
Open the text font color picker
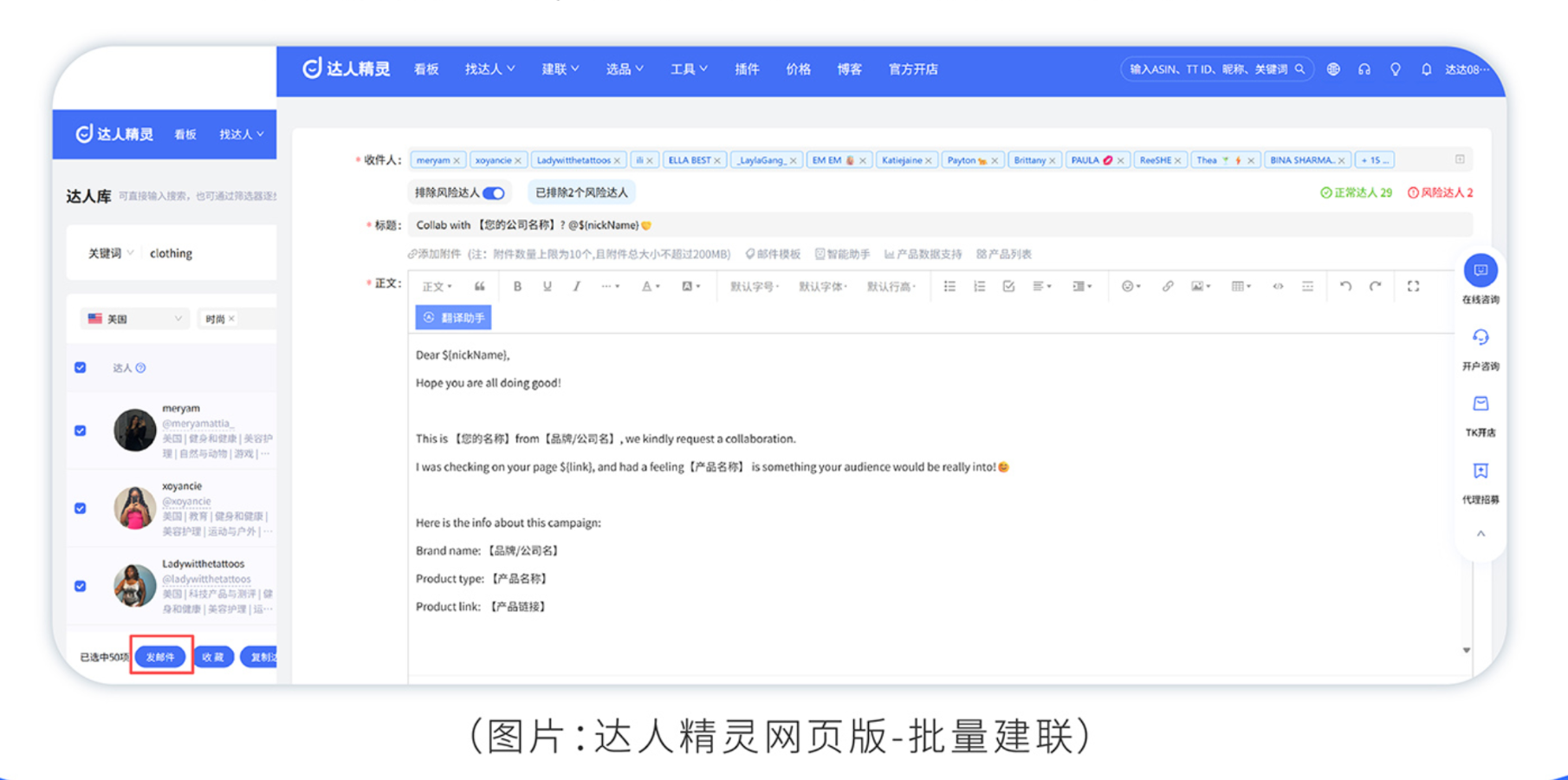pyautogui.click(x=650, y=286)
